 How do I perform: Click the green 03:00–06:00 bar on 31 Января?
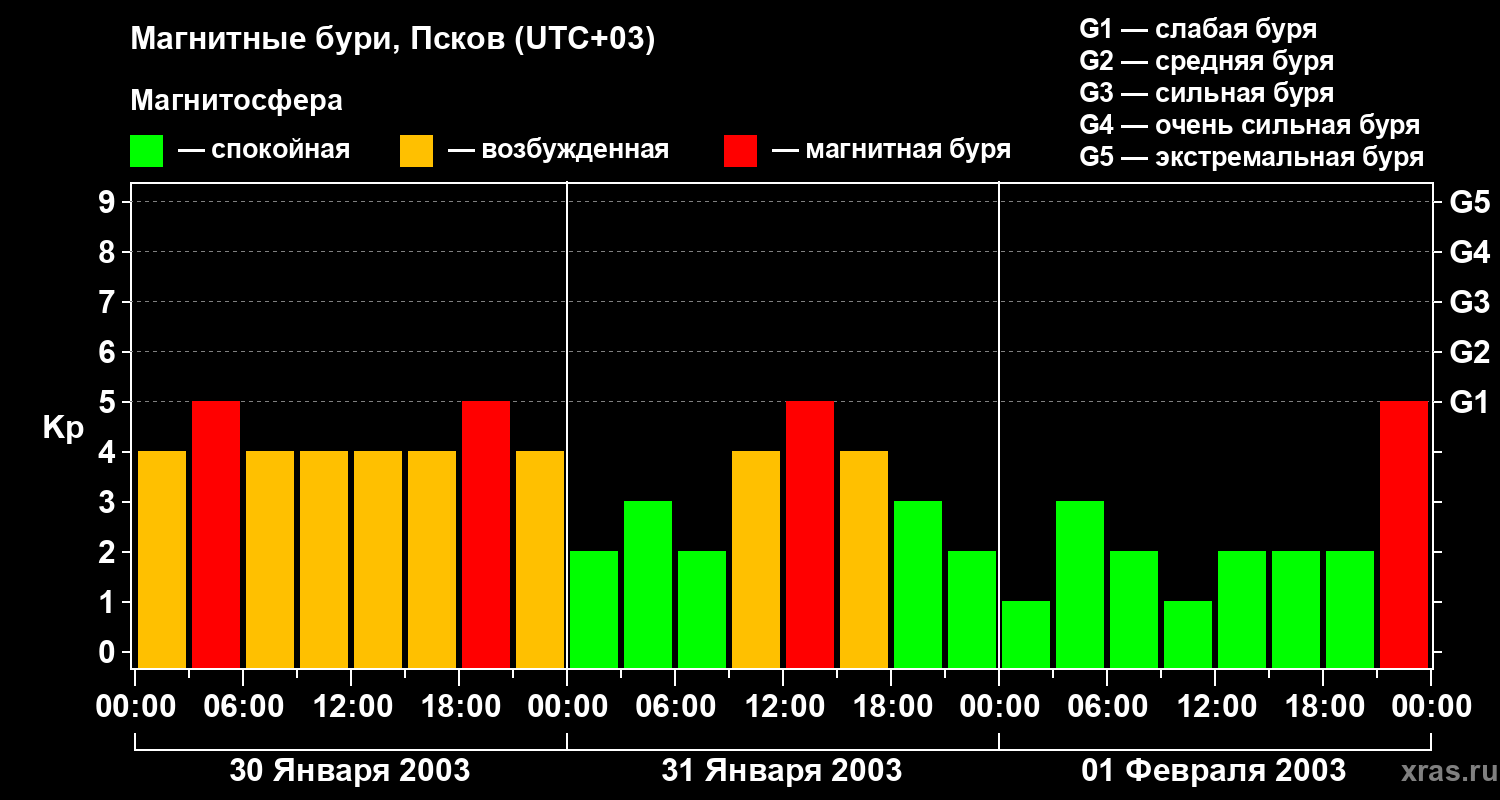(648, 584)
